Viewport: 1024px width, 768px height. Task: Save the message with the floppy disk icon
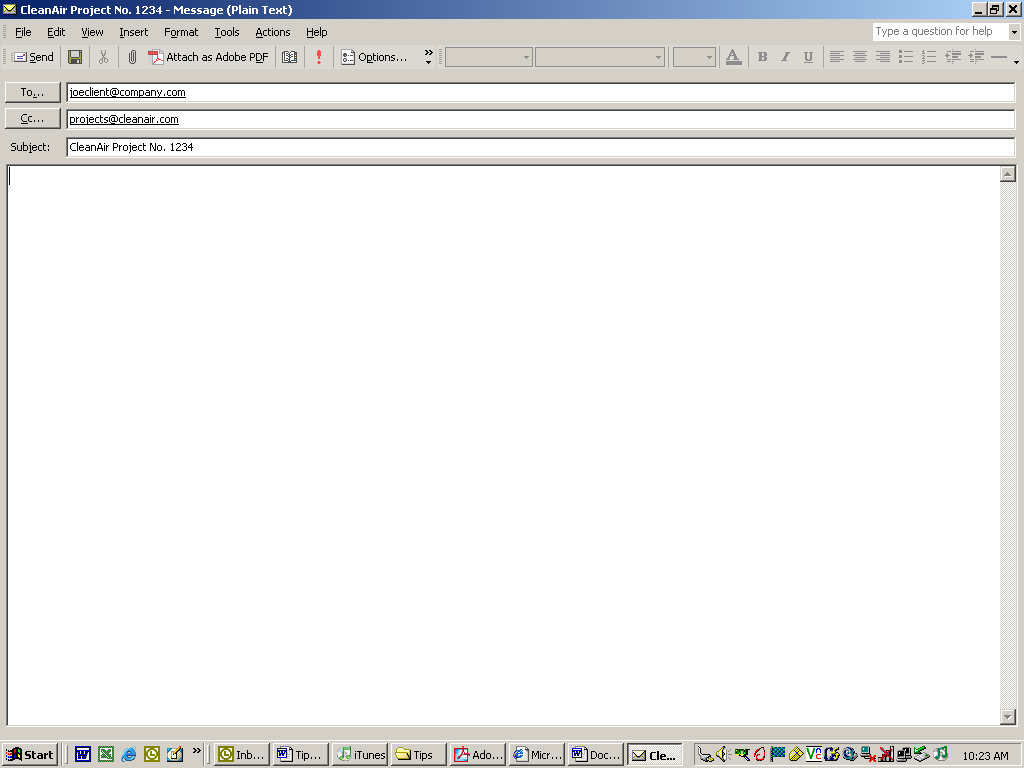(x=75, y=57)
